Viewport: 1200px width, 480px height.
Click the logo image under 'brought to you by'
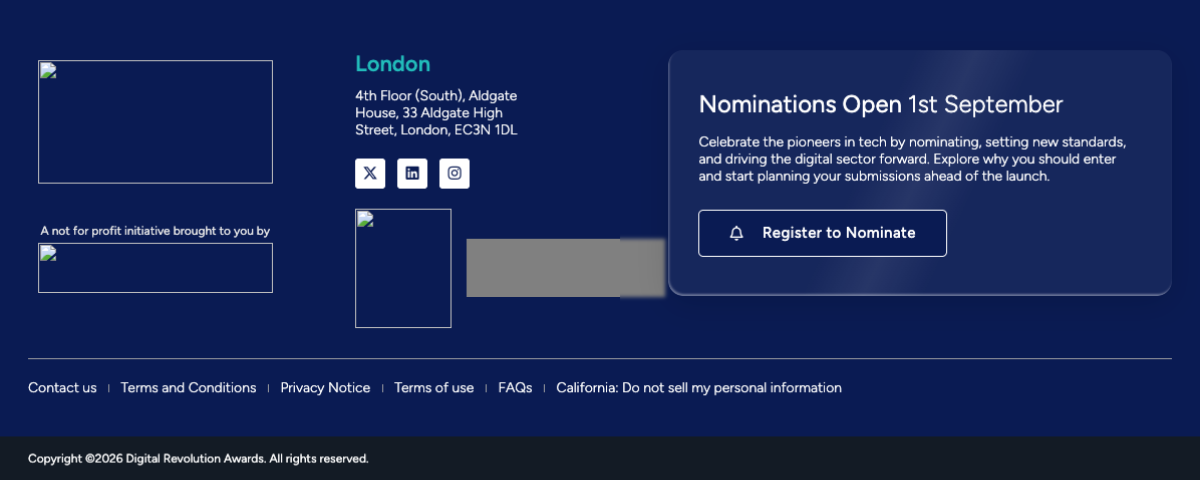point(155,268)
